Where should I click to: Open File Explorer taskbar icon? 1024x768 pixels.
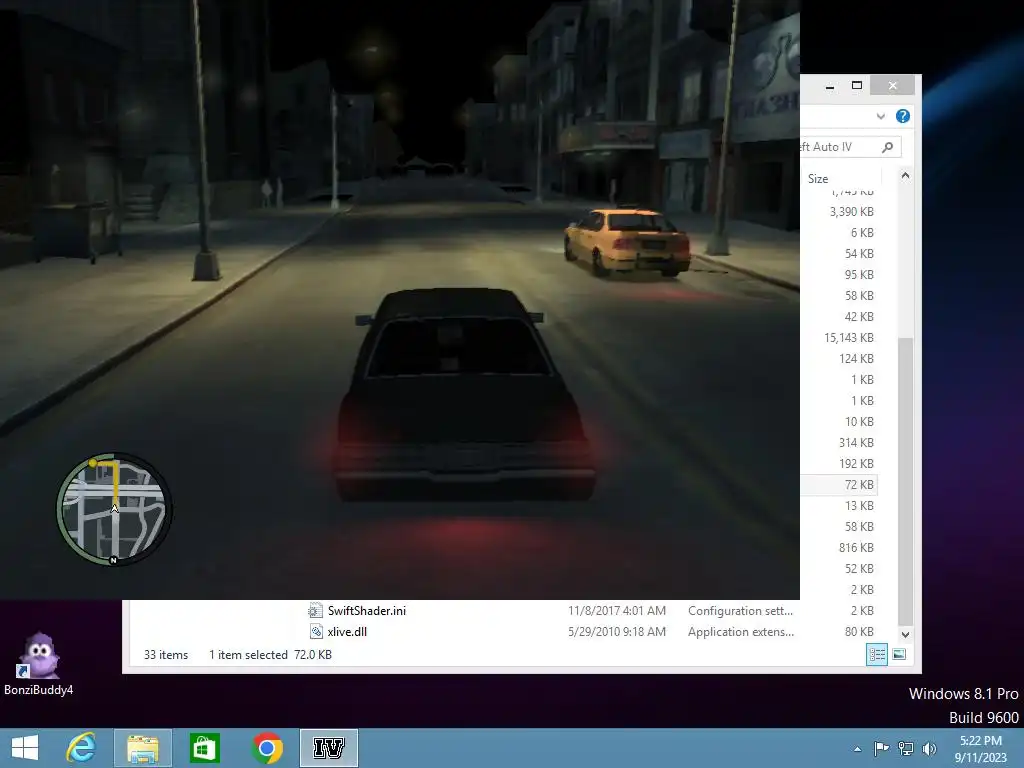tap(142, 748)
